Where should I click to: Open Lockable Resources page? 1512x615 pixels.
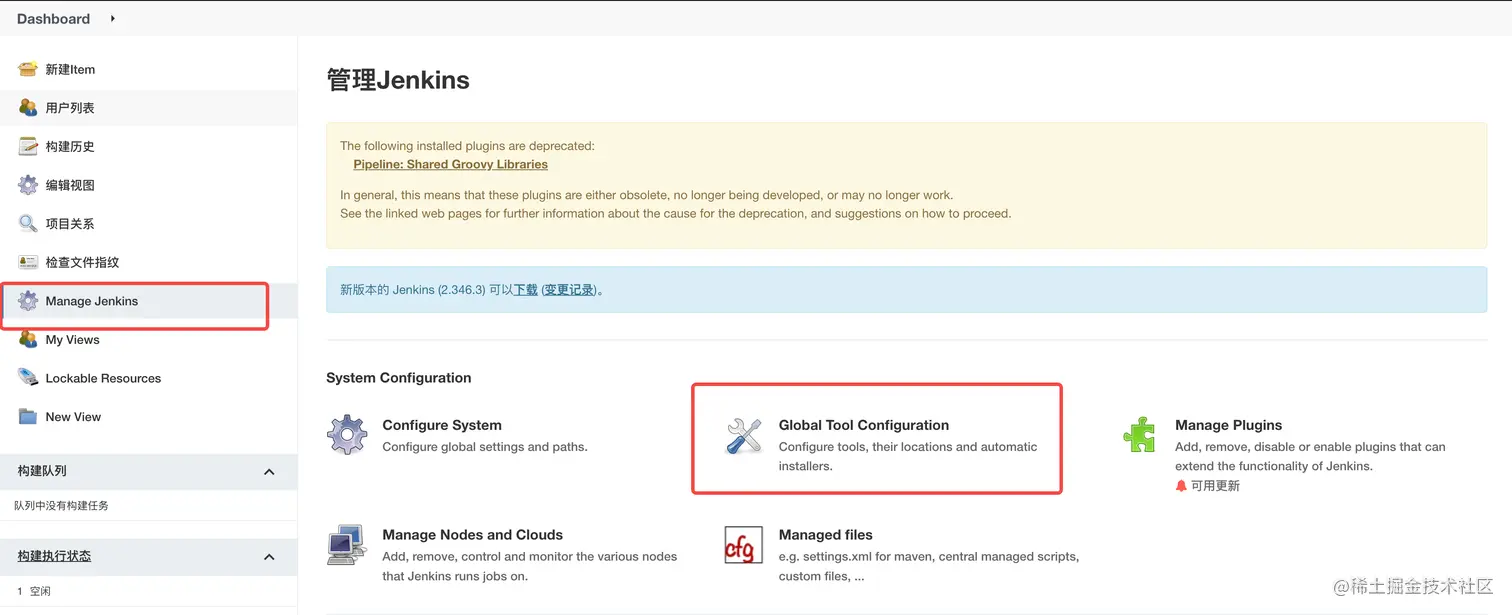tap(103, 378)
